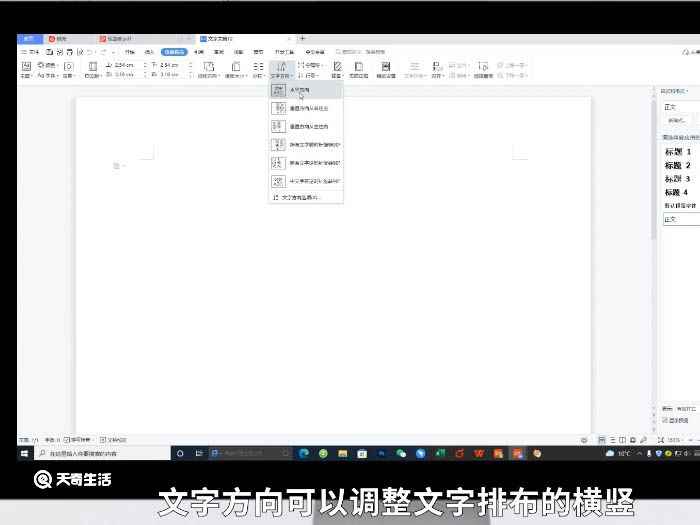
Task: Open the Breaks (分隔符) dropdown
Action: pos(309,65)
